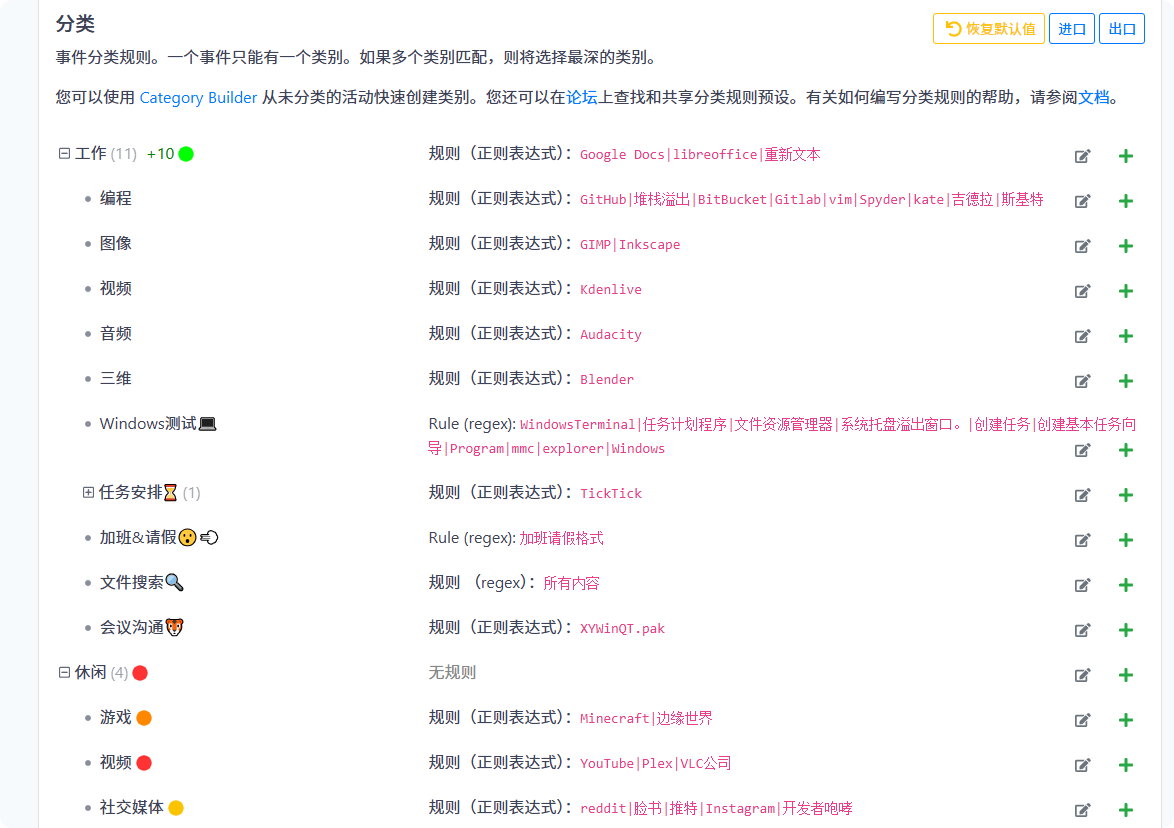Select the Windows测试 category name
1174x828 pixels.
coord(158,424)
